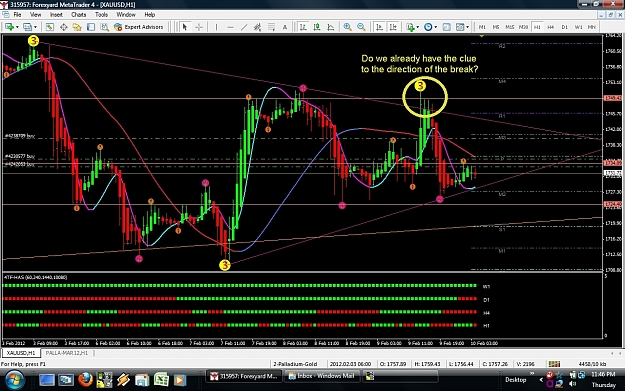Open the File menu
The height and width of the screenshot is (391, 625).
click(x=17, y=15)
